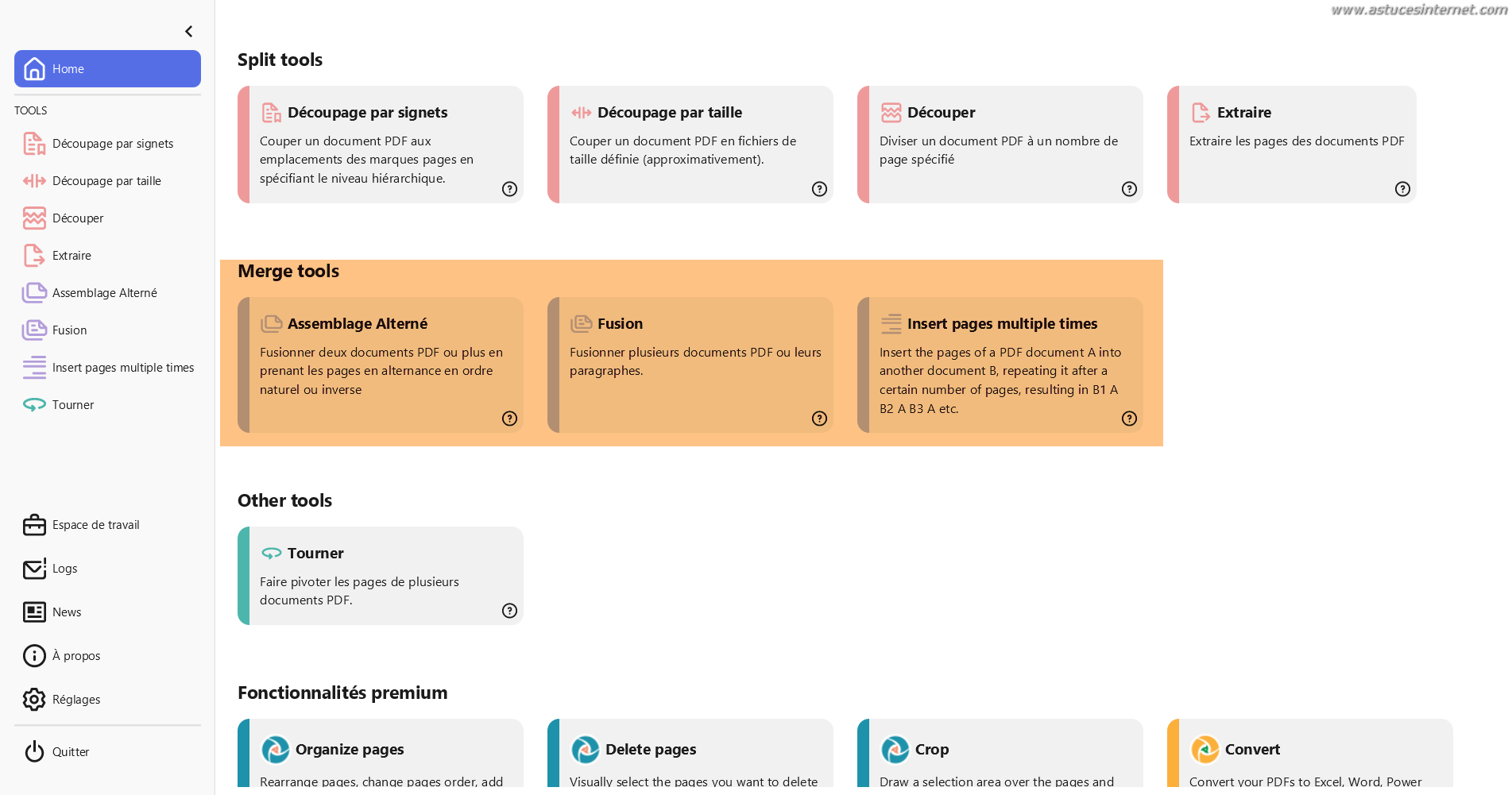The width and height of the screenshot is (1512, 795).
Task: Open the Organize pages premium card
Action: point(380,753)
